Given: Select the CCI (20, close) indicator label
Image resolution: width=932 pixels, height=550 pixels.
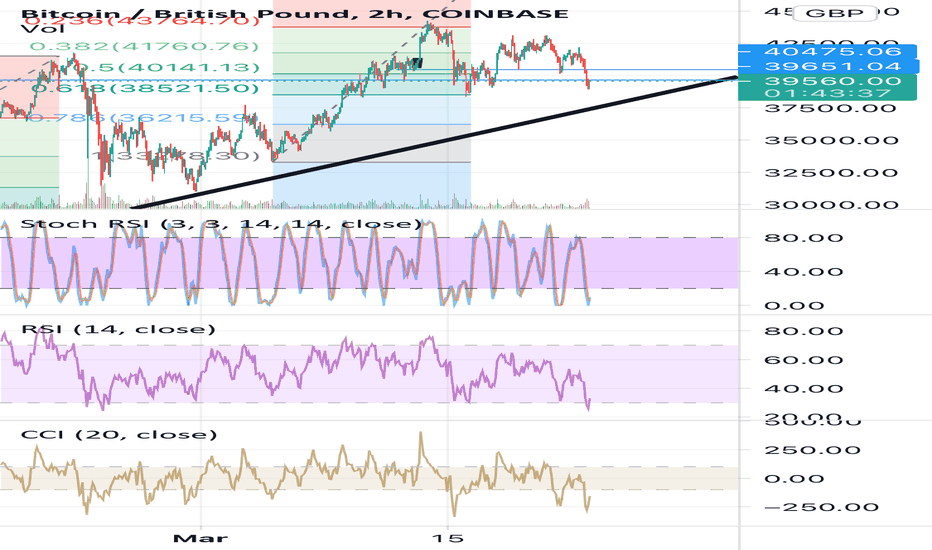Looking at the screenshot, I should pyautogui.click(x=119, y=435).
